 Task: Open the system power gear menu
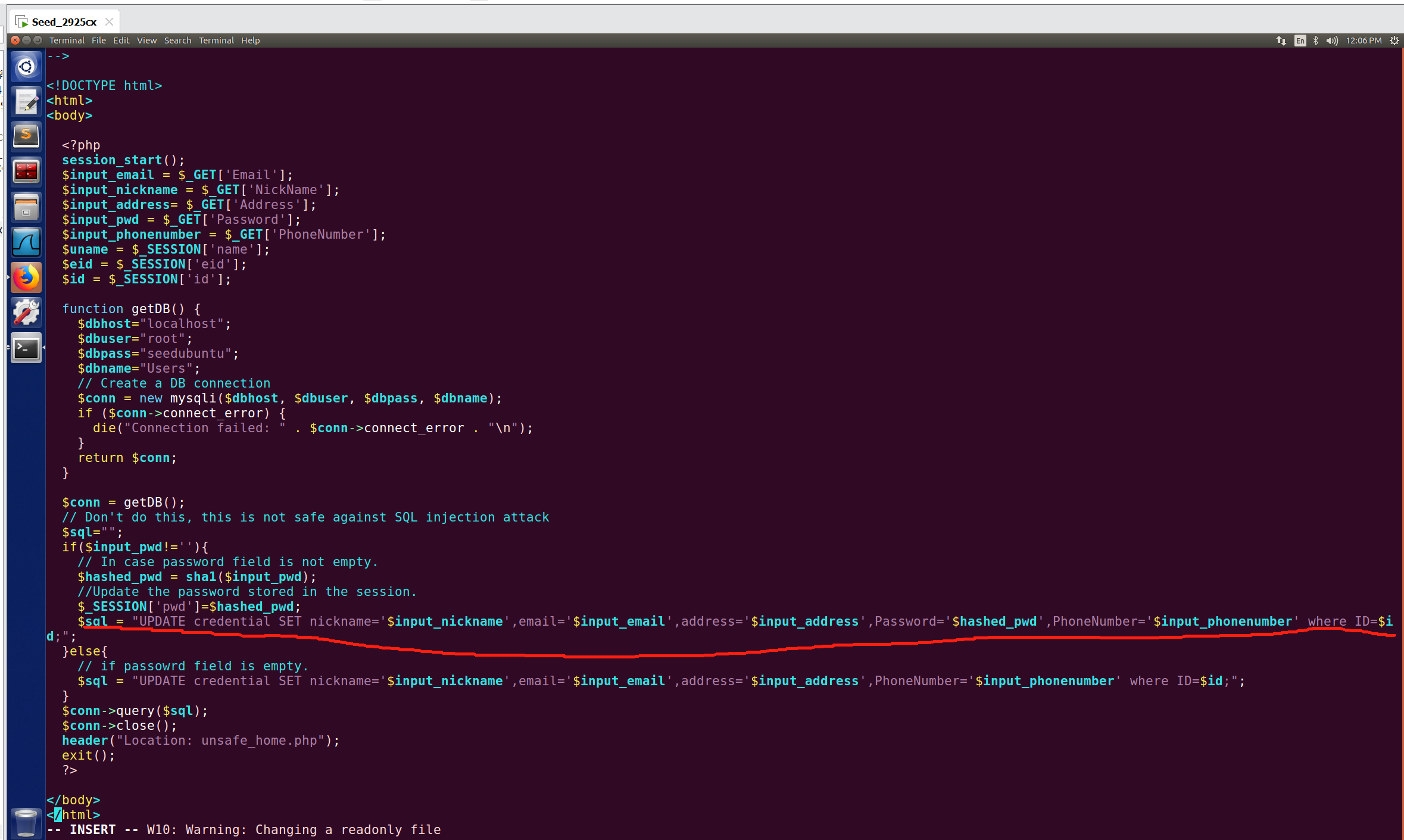point(1394,40)
